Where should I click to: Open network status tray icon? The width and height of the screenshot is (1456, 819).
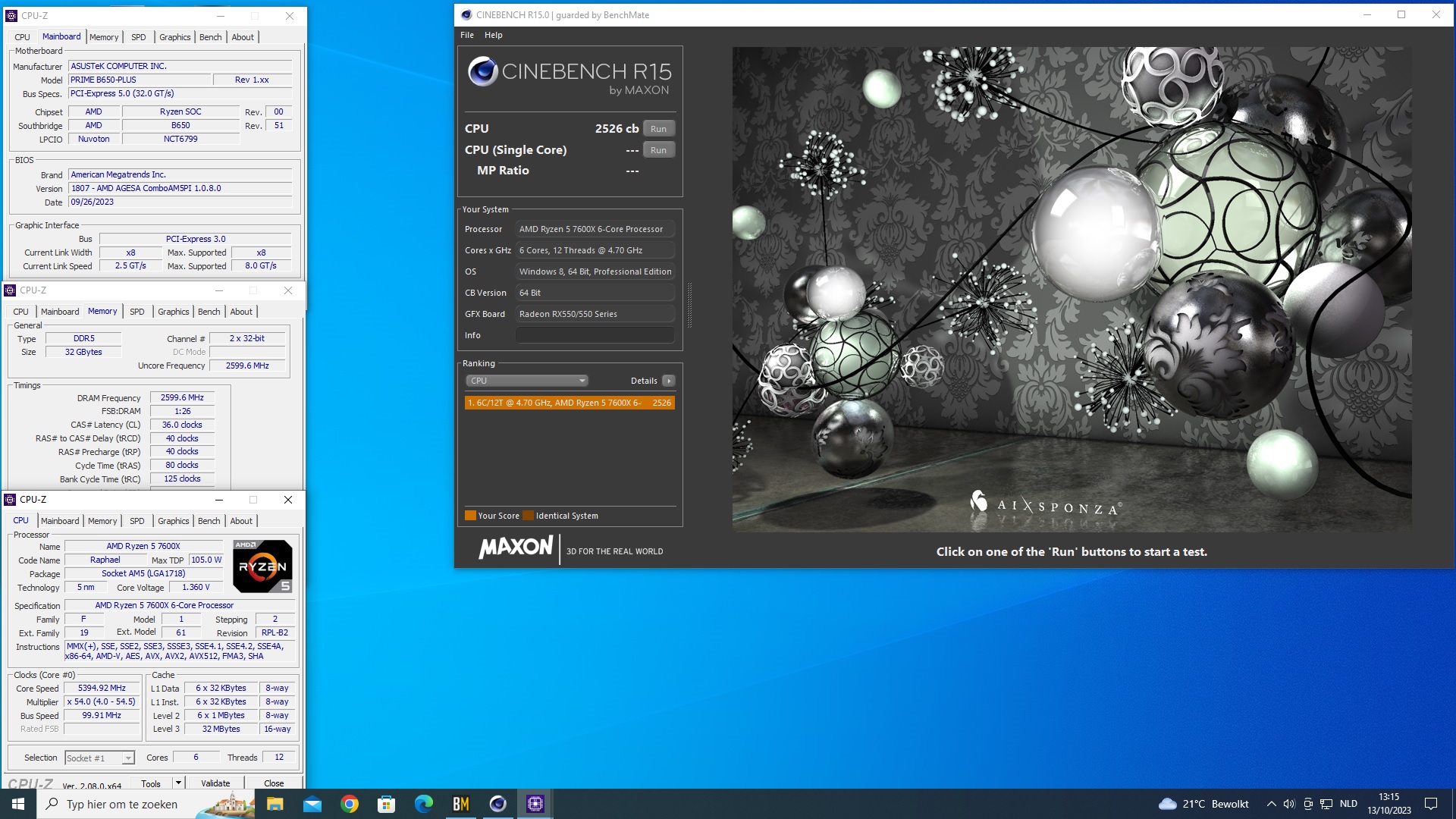pyautogui.click(x=1326, y=804)
